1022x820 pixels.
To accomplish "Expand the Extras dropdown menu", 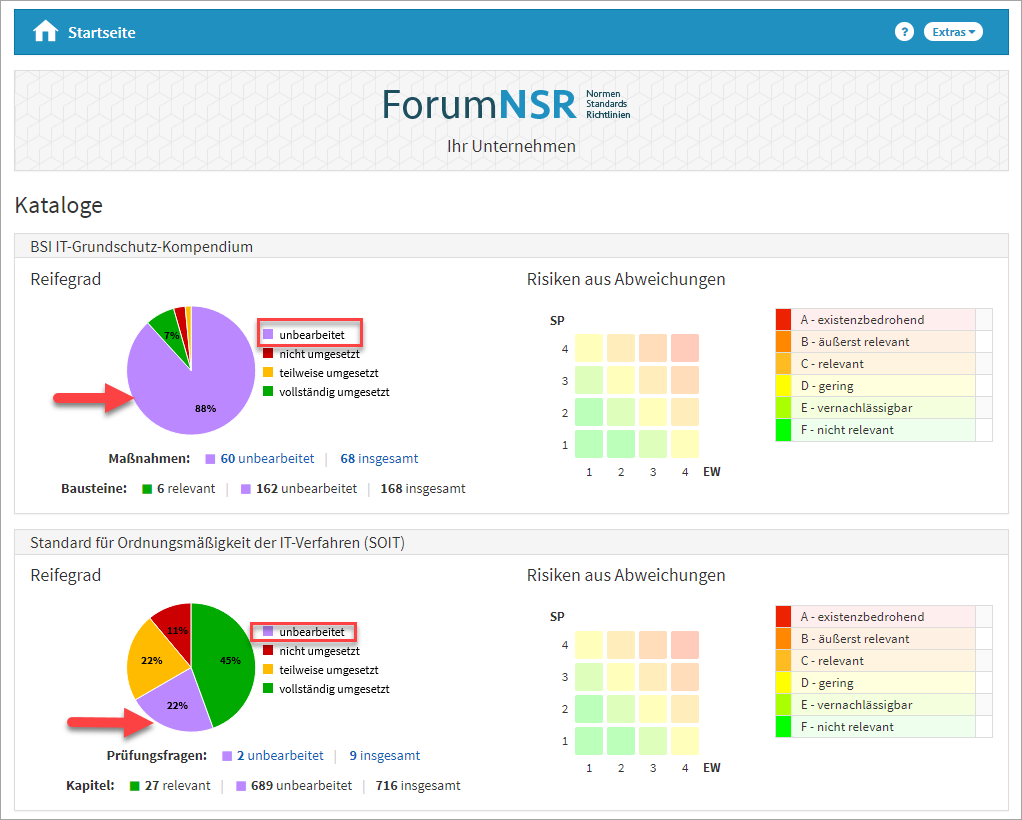I will tap(953, 32).
